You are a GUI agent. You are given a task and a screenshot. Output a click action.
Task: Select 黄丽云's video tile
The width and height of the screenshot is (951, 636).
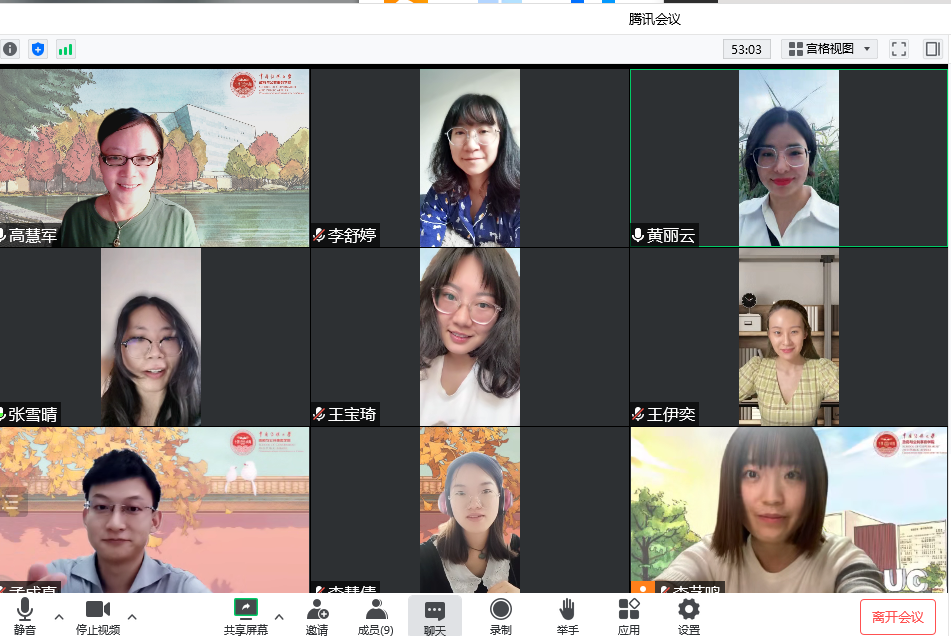788,155
